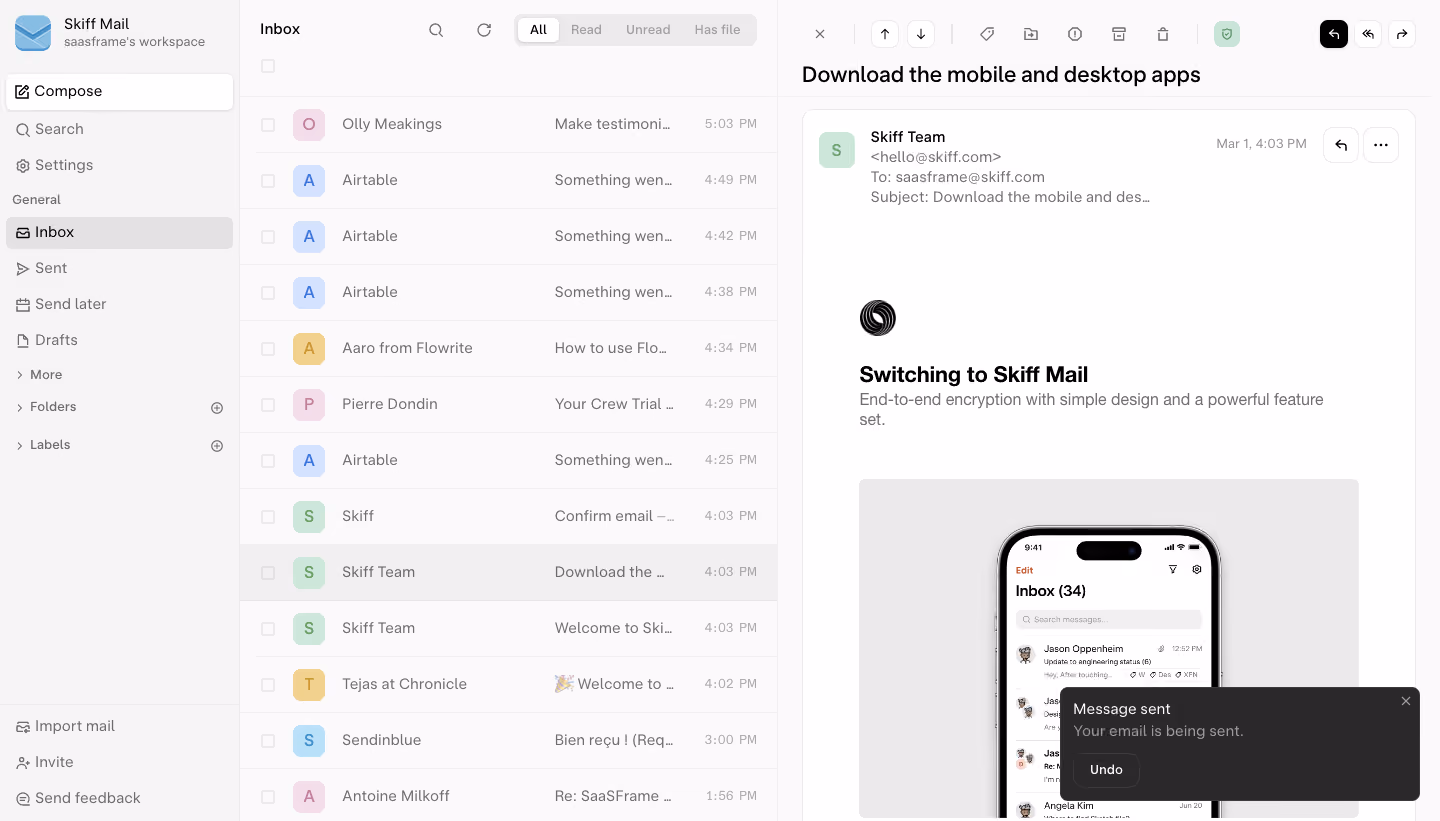1440x821 pixels.
Task: Select the Aaro from Flowrite email checkbox
Action: [268, 349]
